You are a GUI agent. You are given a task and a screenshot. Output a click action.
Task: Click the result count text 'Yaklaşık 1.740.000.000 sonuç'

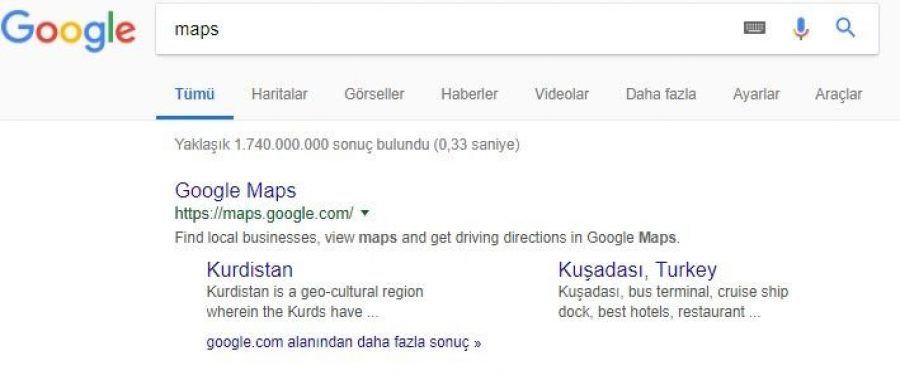pos(273,144)
